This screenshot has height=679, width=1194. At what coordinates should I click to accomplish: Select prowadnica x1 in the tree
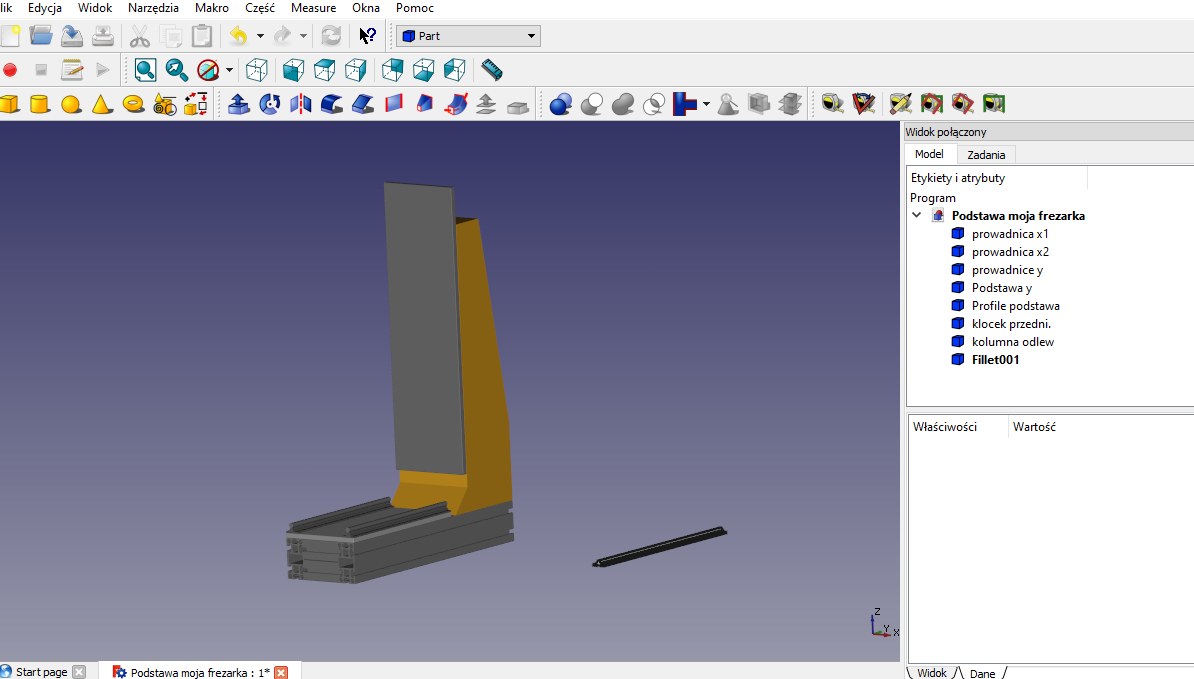point(1010,234)
